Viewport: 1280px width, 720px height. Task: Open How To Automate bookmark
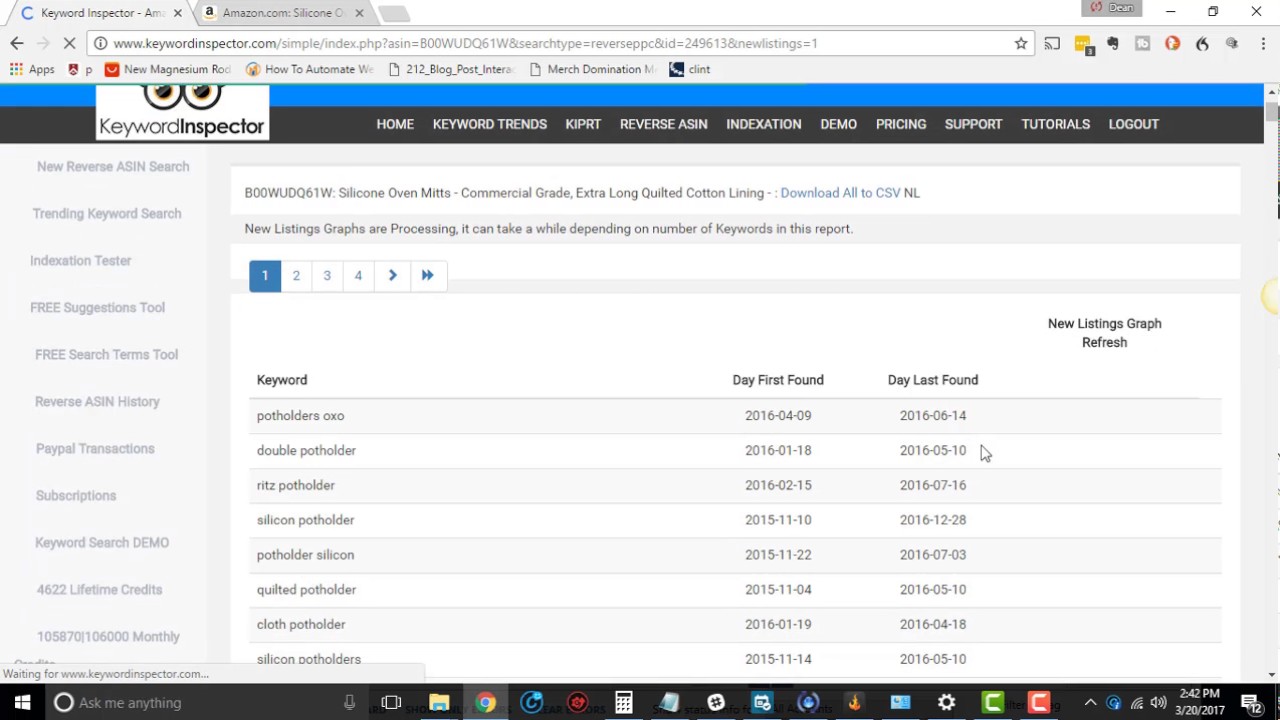[x=310, y=69]
